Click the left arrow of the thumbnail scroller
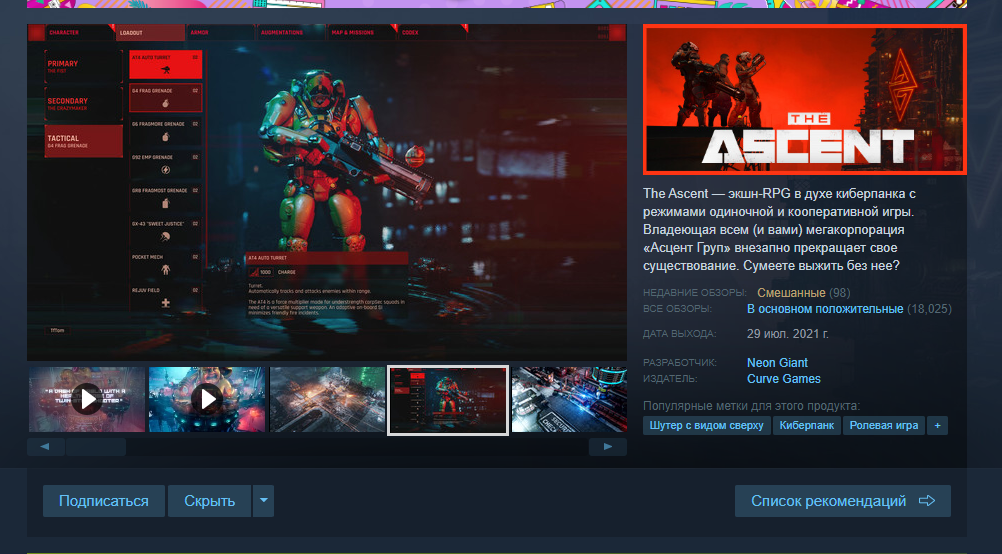The width and height of the screenshot is (1002, 554). pyautogui.click(x=45, y=447)
